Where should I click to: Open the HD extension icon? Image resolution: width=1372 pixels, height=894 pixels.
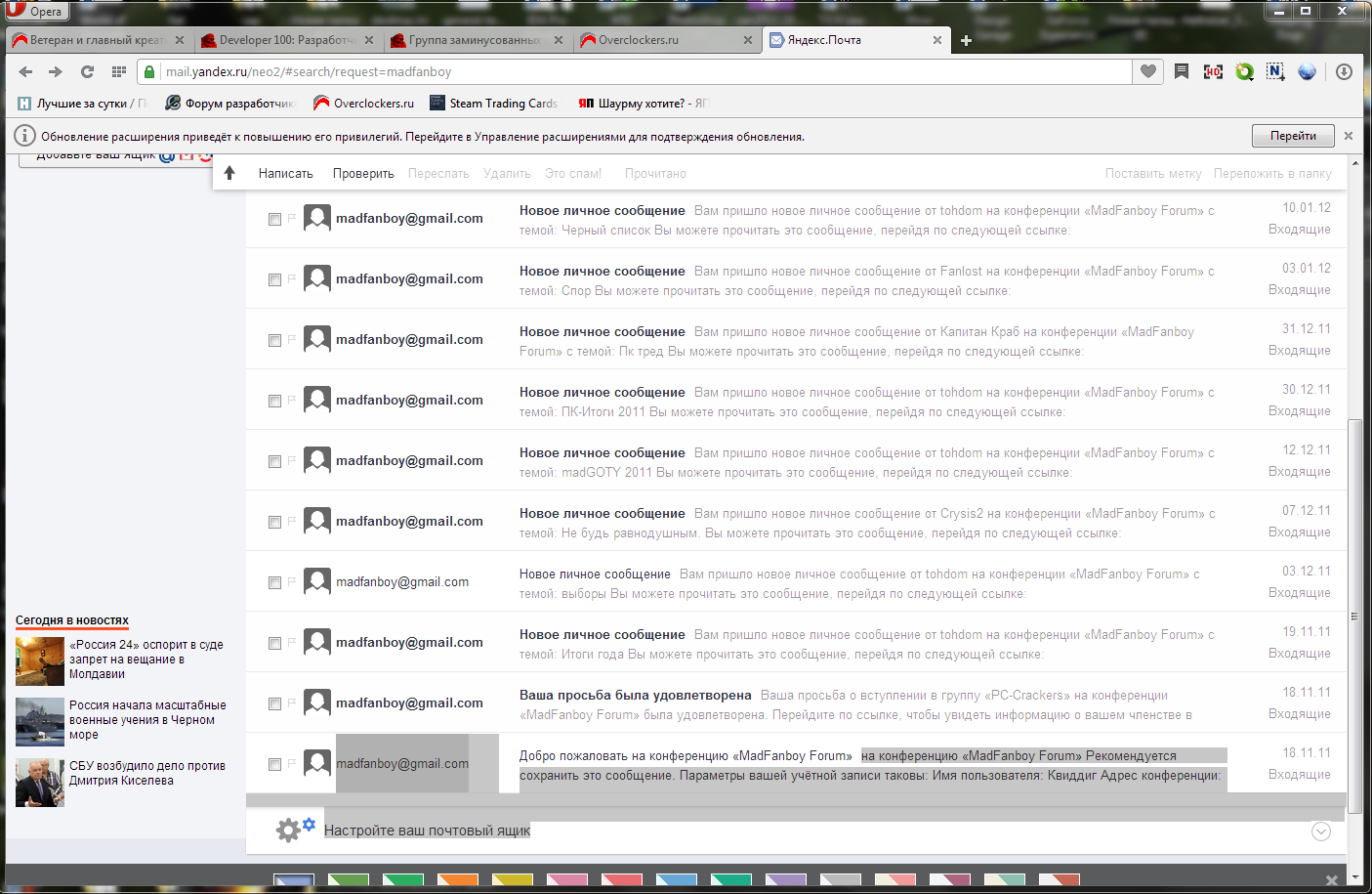point(1213,71)
